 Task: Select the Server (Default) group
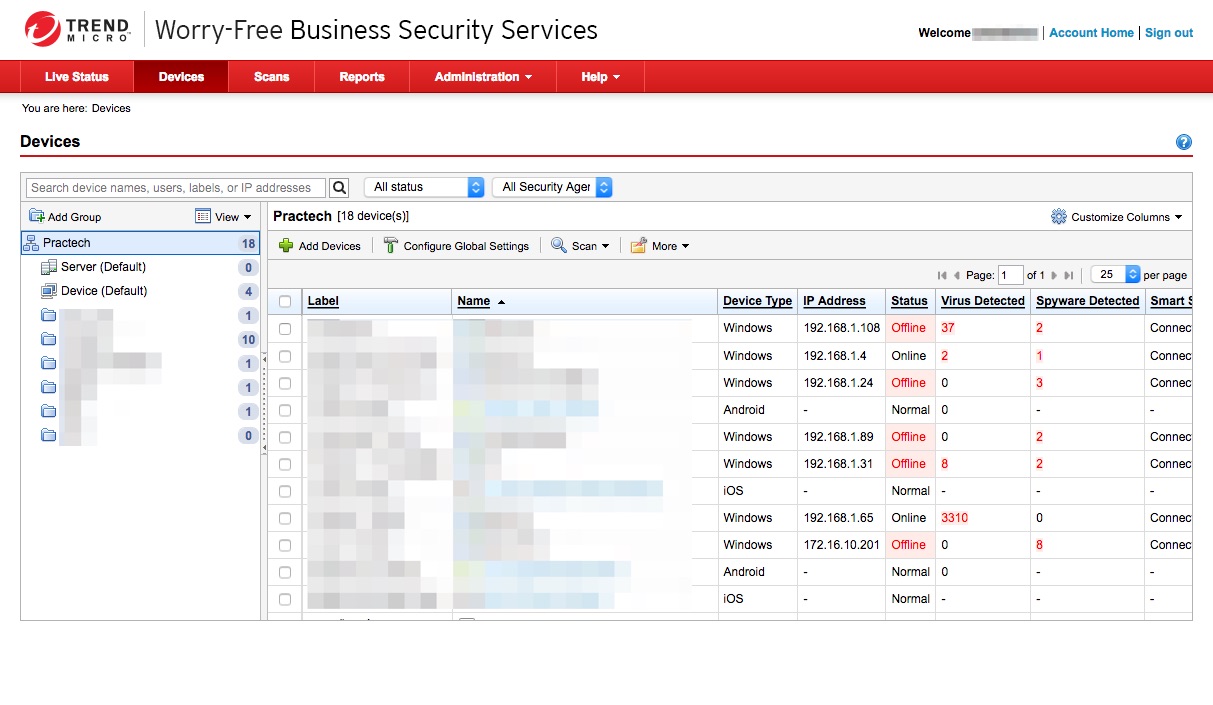tap(103, 267)
